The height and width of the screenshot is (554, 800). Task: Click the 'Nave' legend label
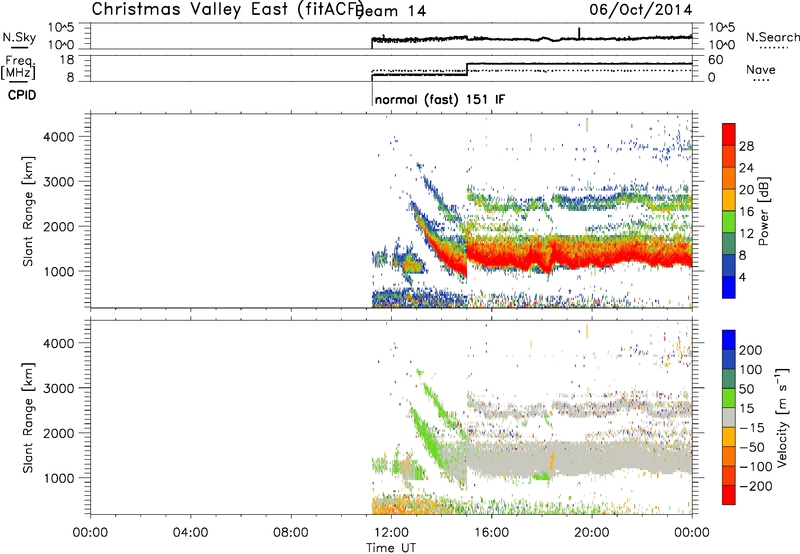click(760, 69)
